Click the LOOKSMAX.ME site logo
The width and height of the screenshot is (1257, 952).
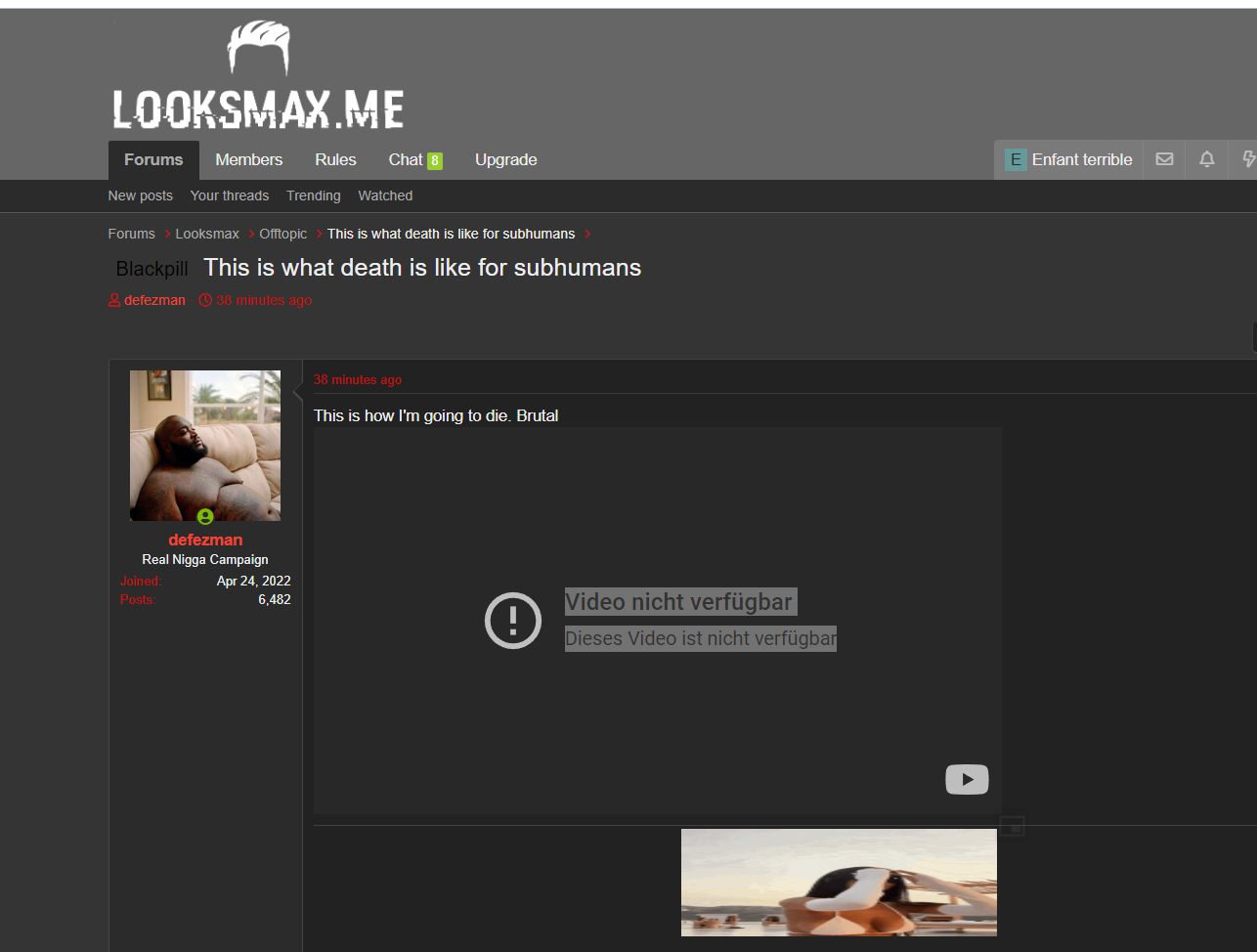click(258, 76)
